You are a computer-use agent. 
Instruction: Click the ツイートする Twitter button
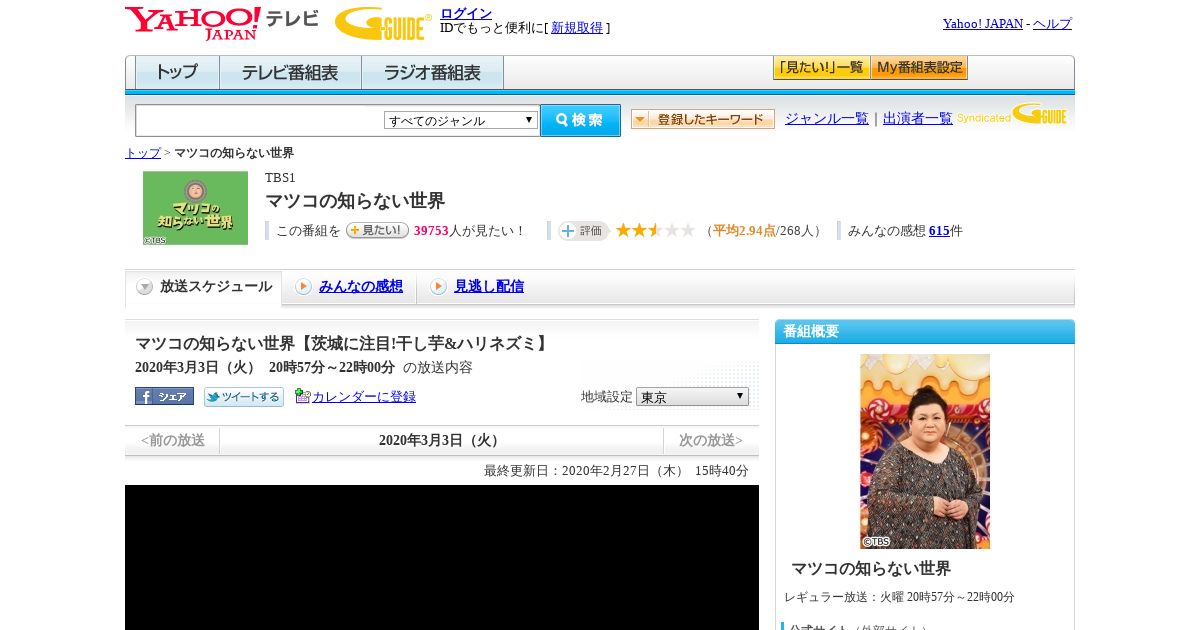(x=244, y=397)
